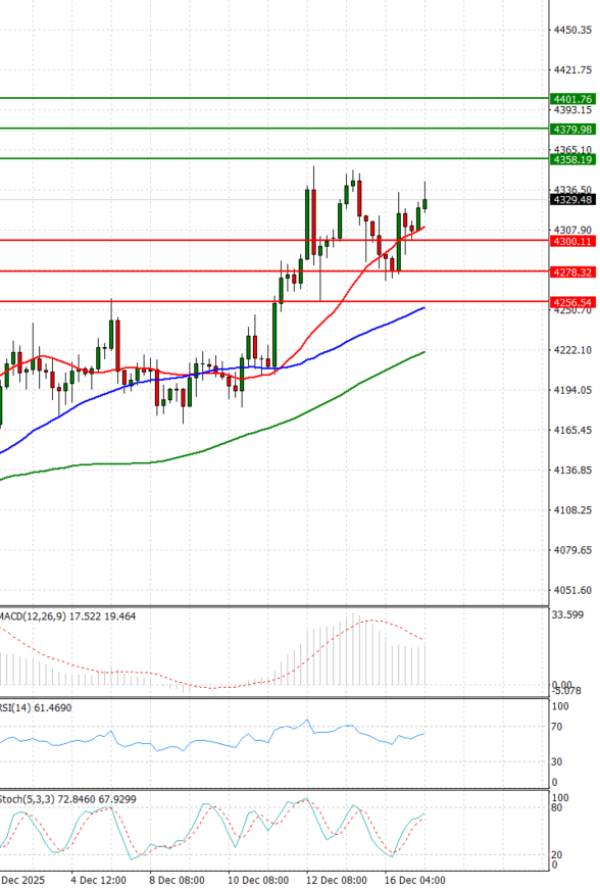Click the 4358.19 green resistance price label
Image resolution: width=600 pixels, height=888 pixels.
tap(573, 159)
